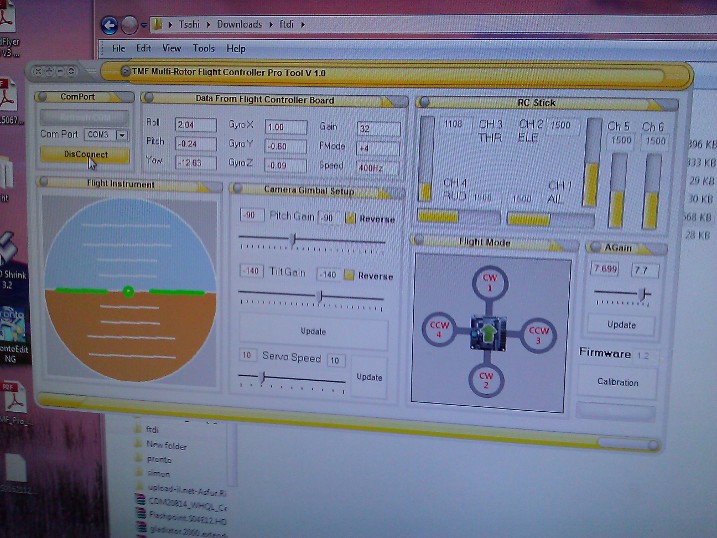Toggle Tilt Gain Reverse checkbox
The height and width of the screenshot is (538, 717).
(x=349, y=275)
